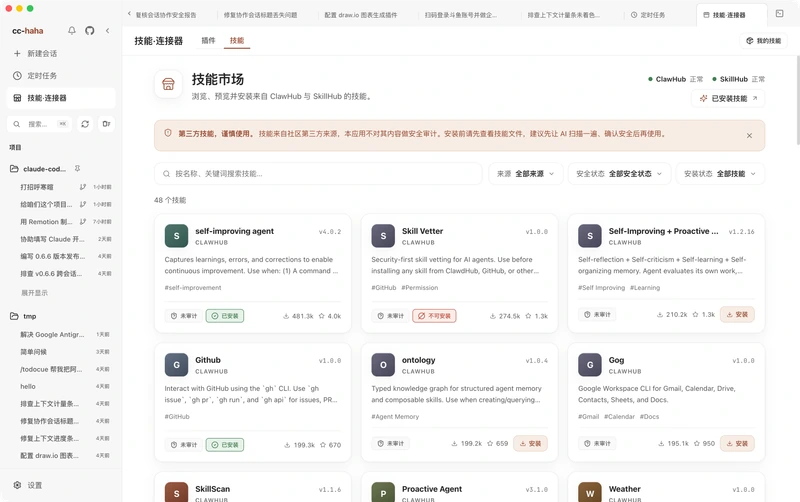Screen dimensions: 800x502
Task: Select the 技能 sub-tab
Action: coord(237,40)
